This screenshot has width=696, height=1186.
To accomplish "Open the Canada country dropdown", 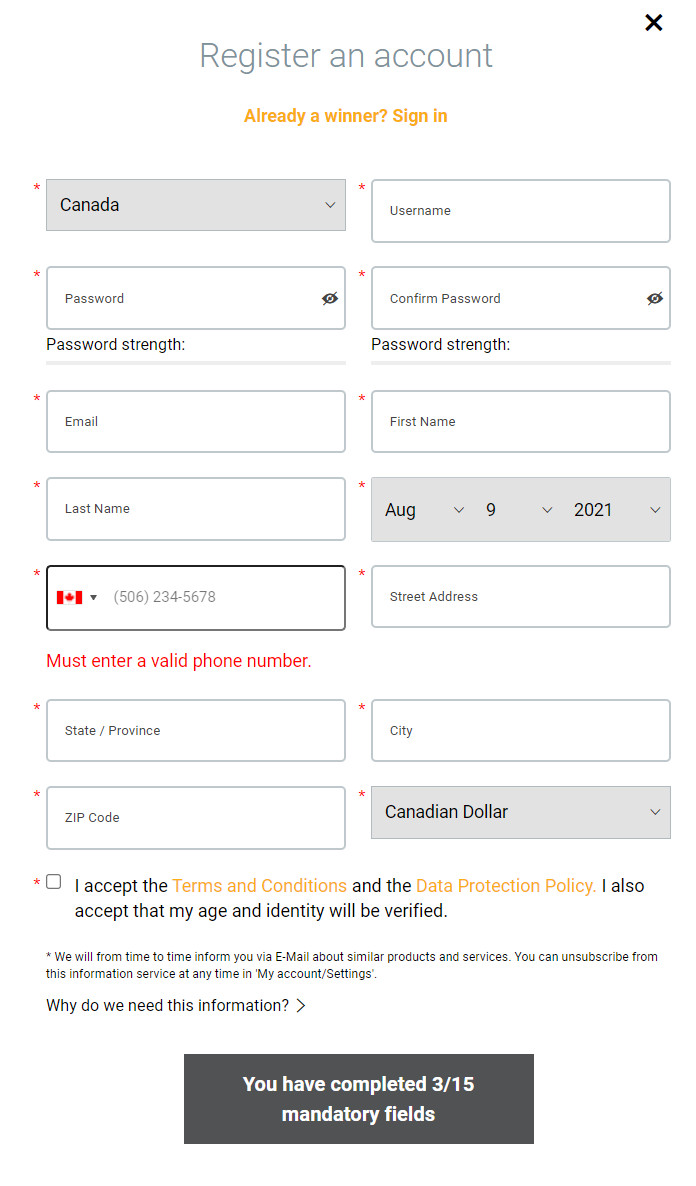I will [196, 205].
